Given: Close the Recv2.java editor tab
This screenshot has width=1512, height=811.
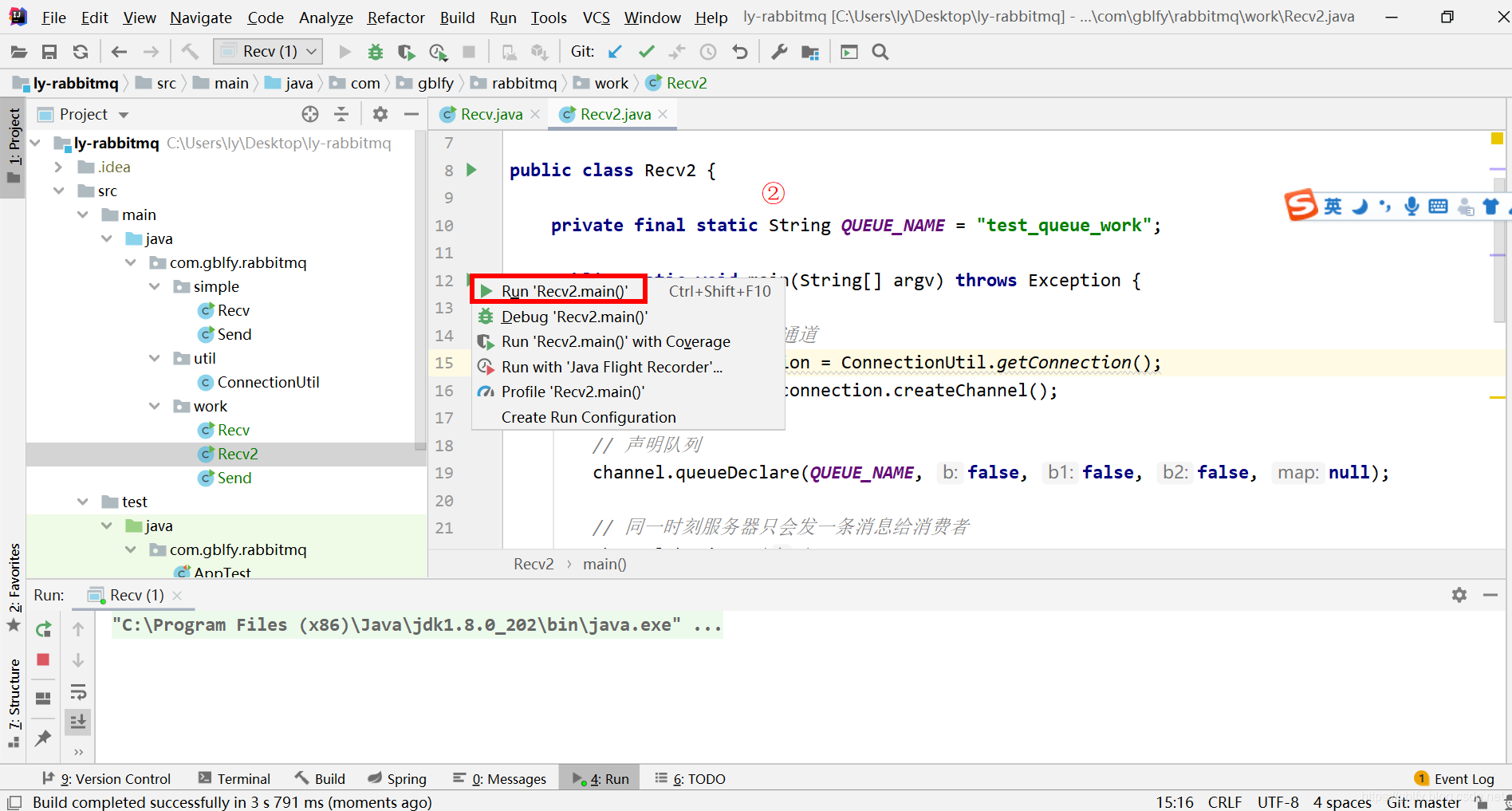Looking at the screenshot, I should pyautogui.click(x=663, y=114).
